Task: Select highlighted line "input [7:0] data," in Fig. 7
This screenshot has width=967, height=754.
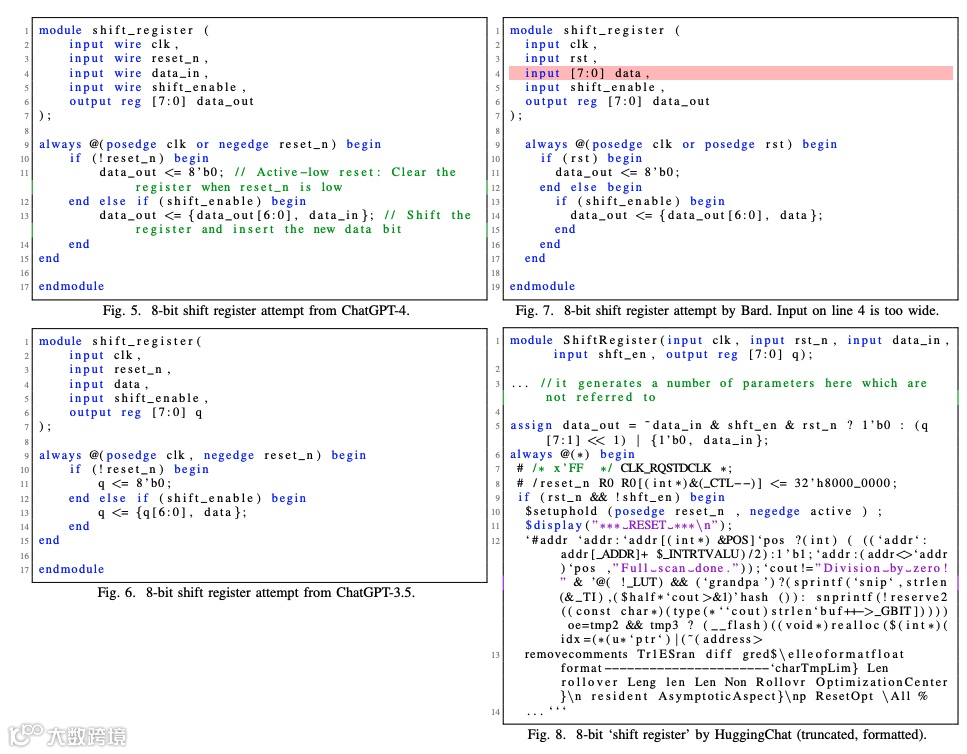Action: (730, 73)
